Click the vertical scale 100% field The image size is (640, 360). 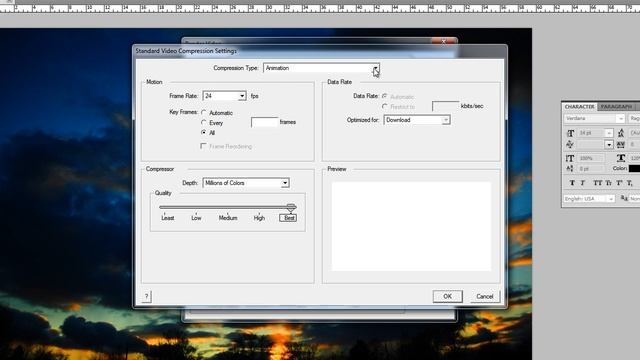tap(591, 158)
